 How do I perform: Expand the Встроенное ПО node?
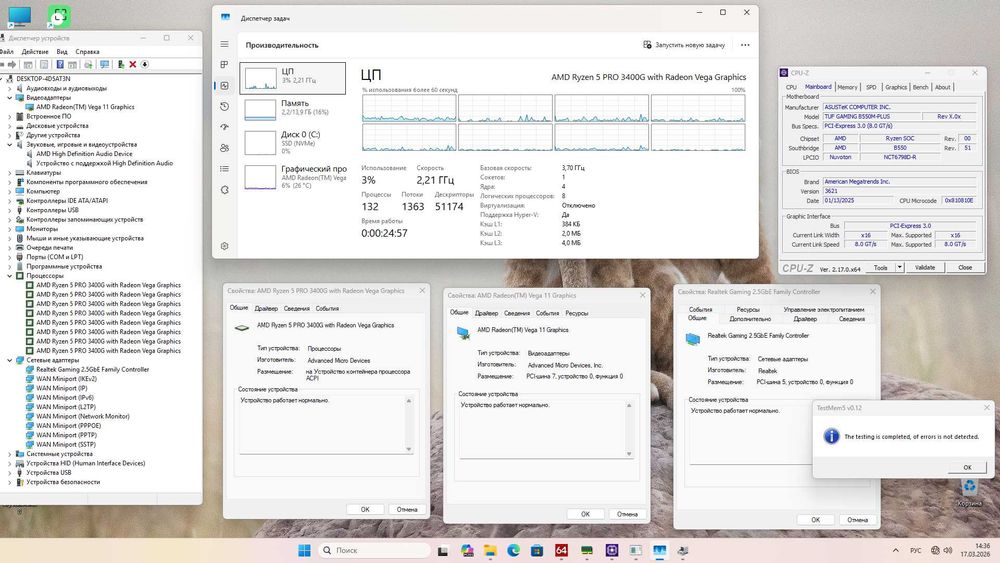10,117
